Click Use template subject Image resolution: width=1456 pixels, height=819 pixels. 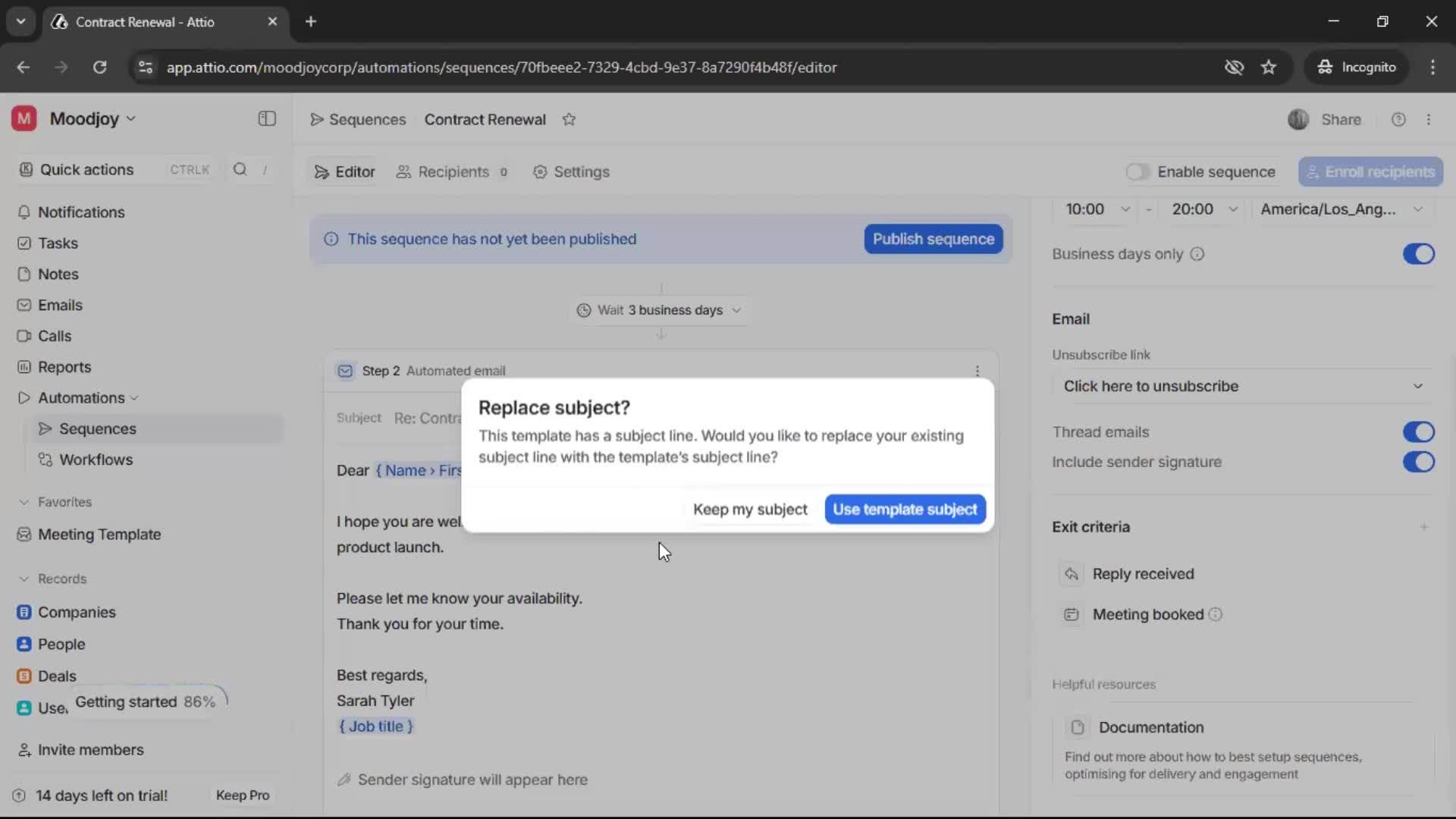(905, 509)
